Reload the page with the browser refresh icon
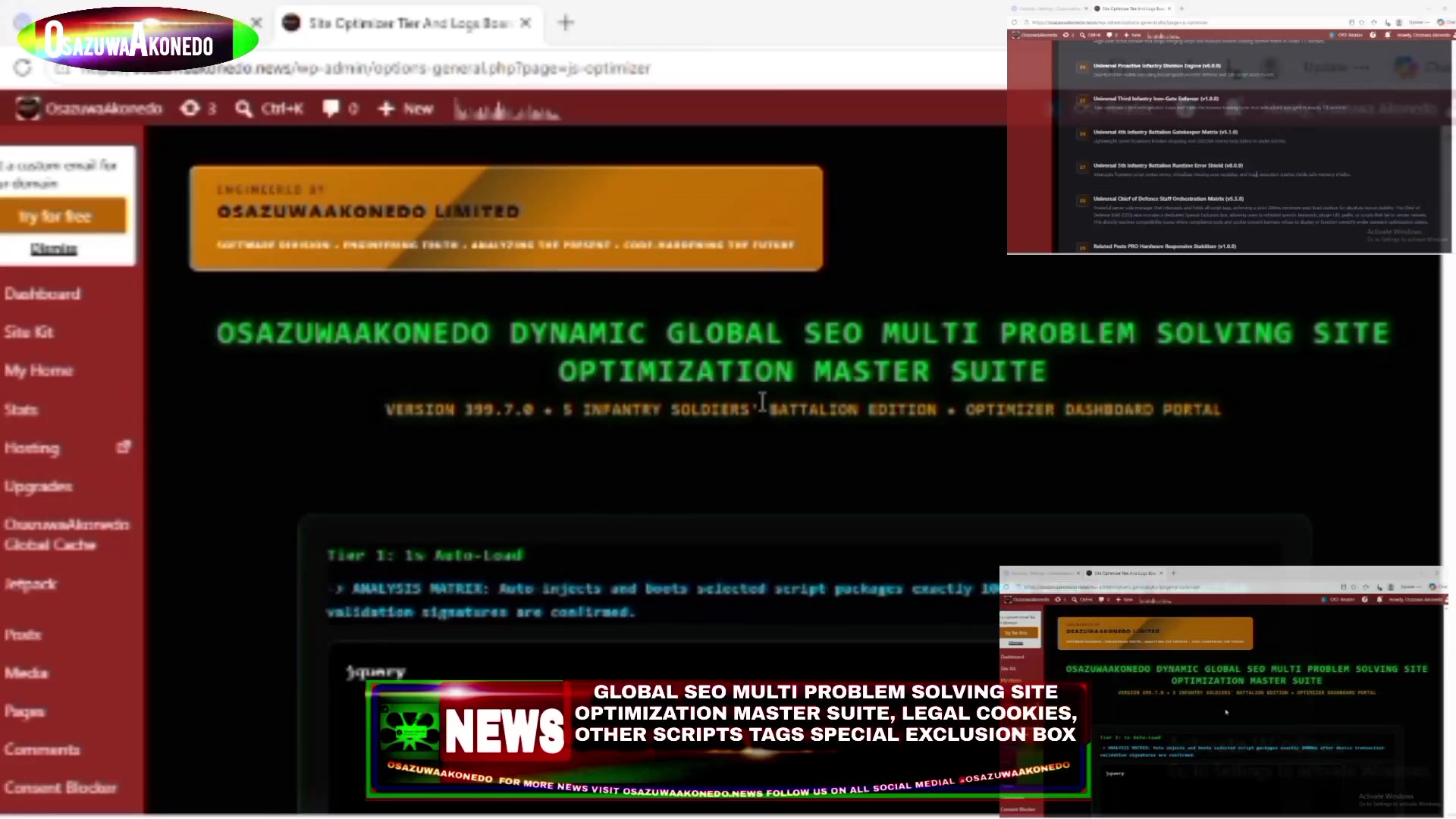 pos(23,68)
